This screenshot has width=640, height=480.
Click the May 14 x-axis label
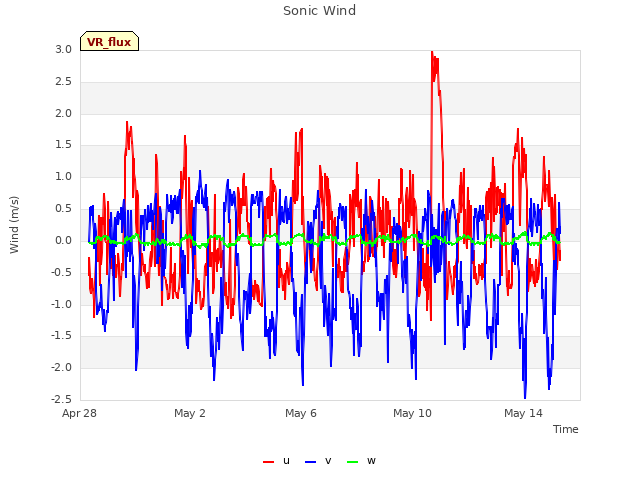click(x=523, y=413)
